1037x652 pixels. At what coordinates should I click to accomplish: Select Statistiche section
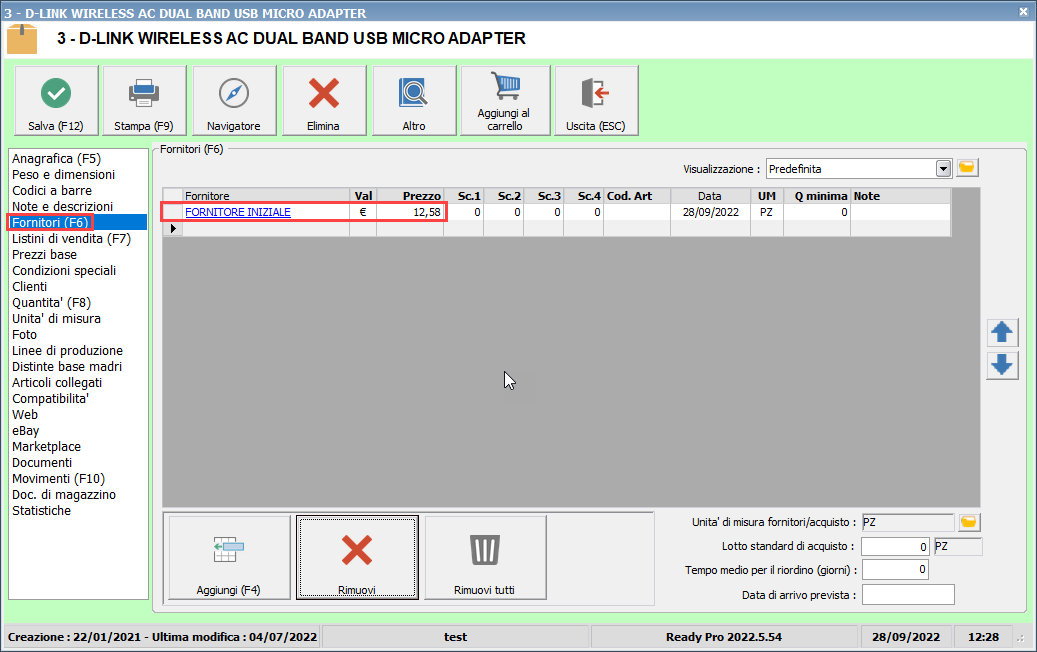click(41, 510)
